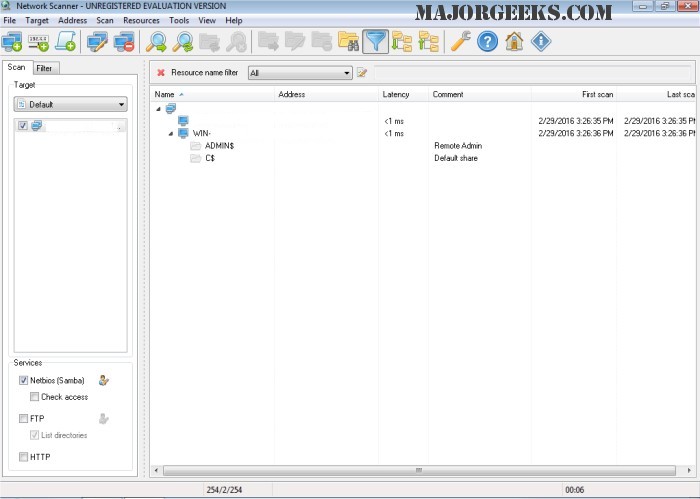The height and width of the screenshot is (499, 700).
Task: Tick the Check access checkbox
Action: [x=35, y=397]
